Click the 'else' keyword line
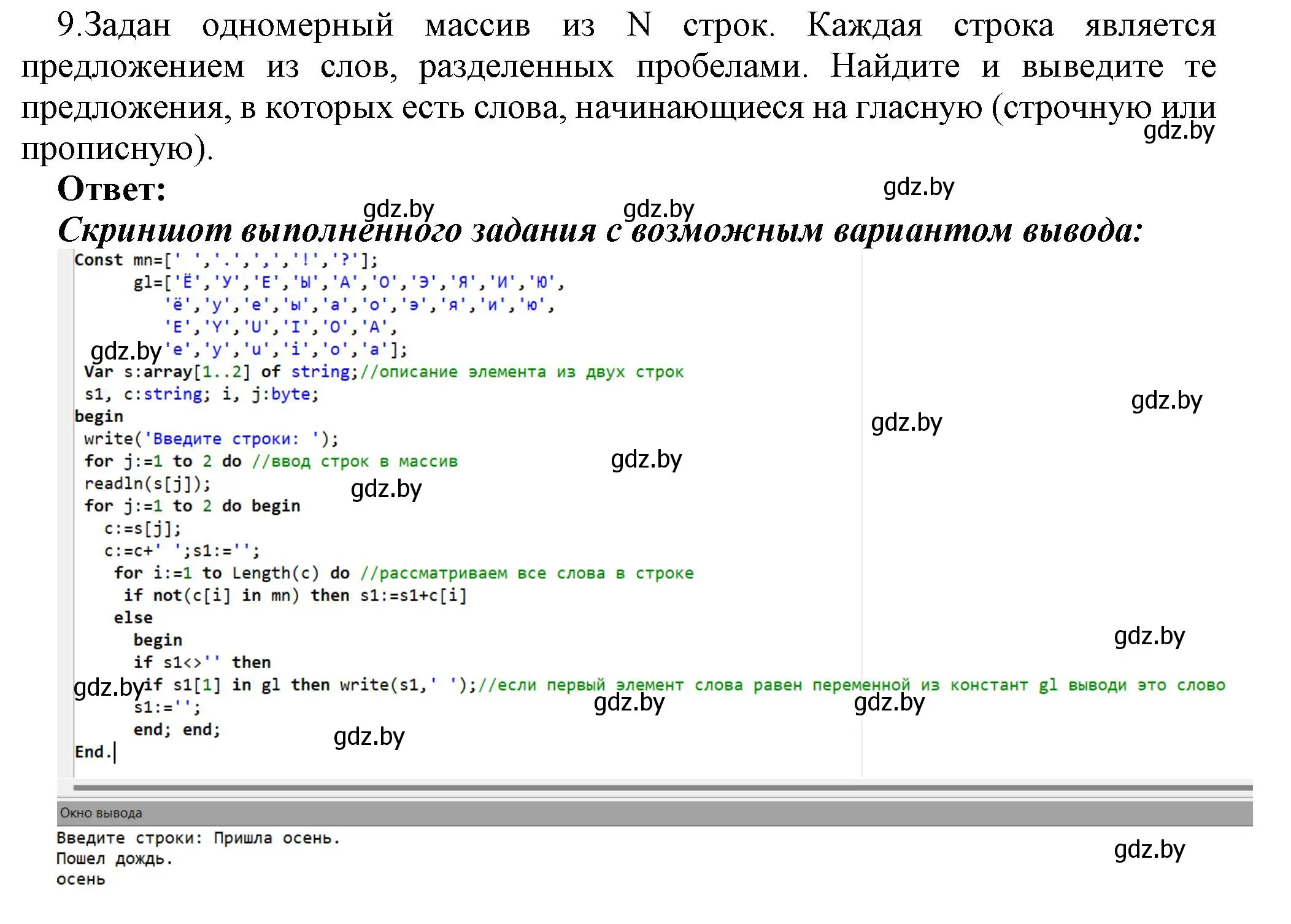1291x924 pixels. coord(133,618)
